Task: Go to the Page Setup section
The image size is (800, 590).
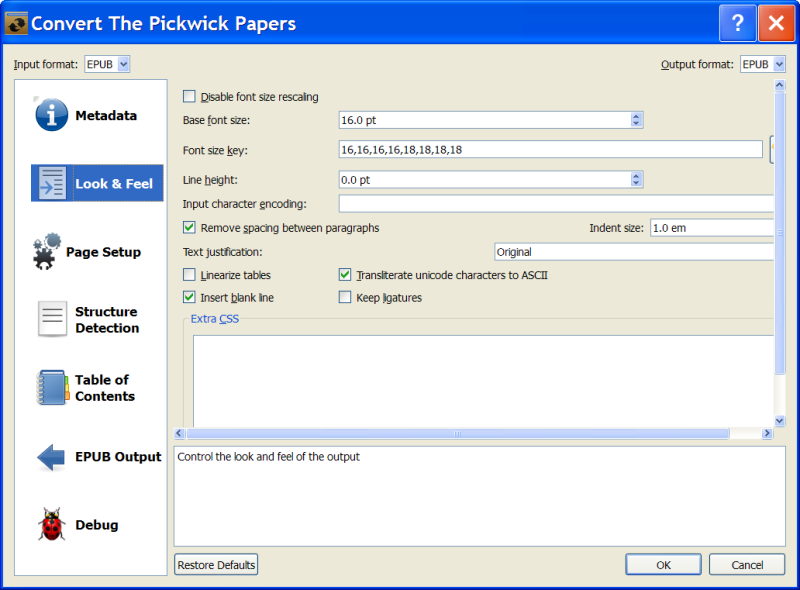Action: [x=97, y=252]
